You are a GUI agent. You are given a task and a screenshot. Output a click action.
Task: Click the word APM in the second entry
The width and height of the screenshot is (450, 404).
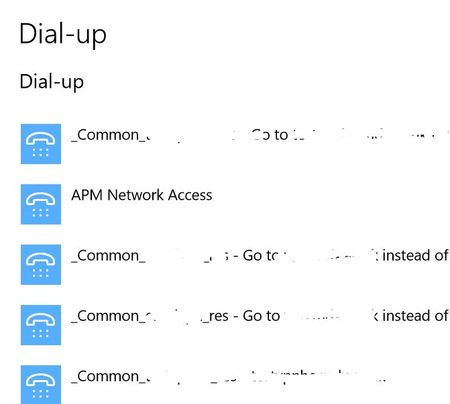point(87,195)
